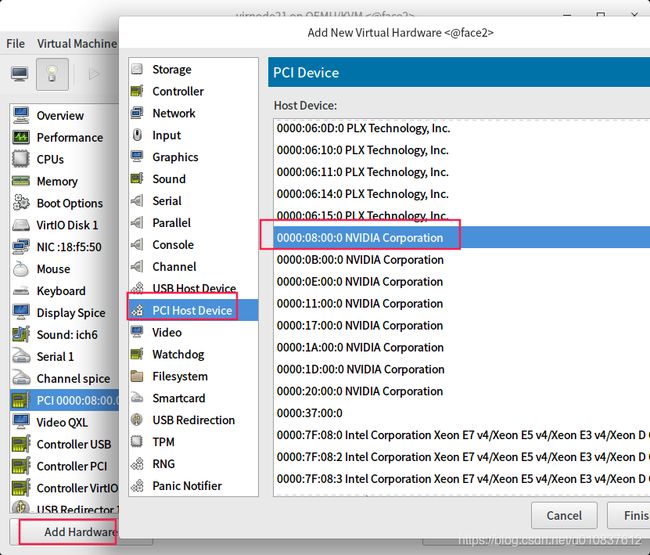Select Keyboard in VM hardware list
The height and width of the screenshot is (555, 650).
64,291
